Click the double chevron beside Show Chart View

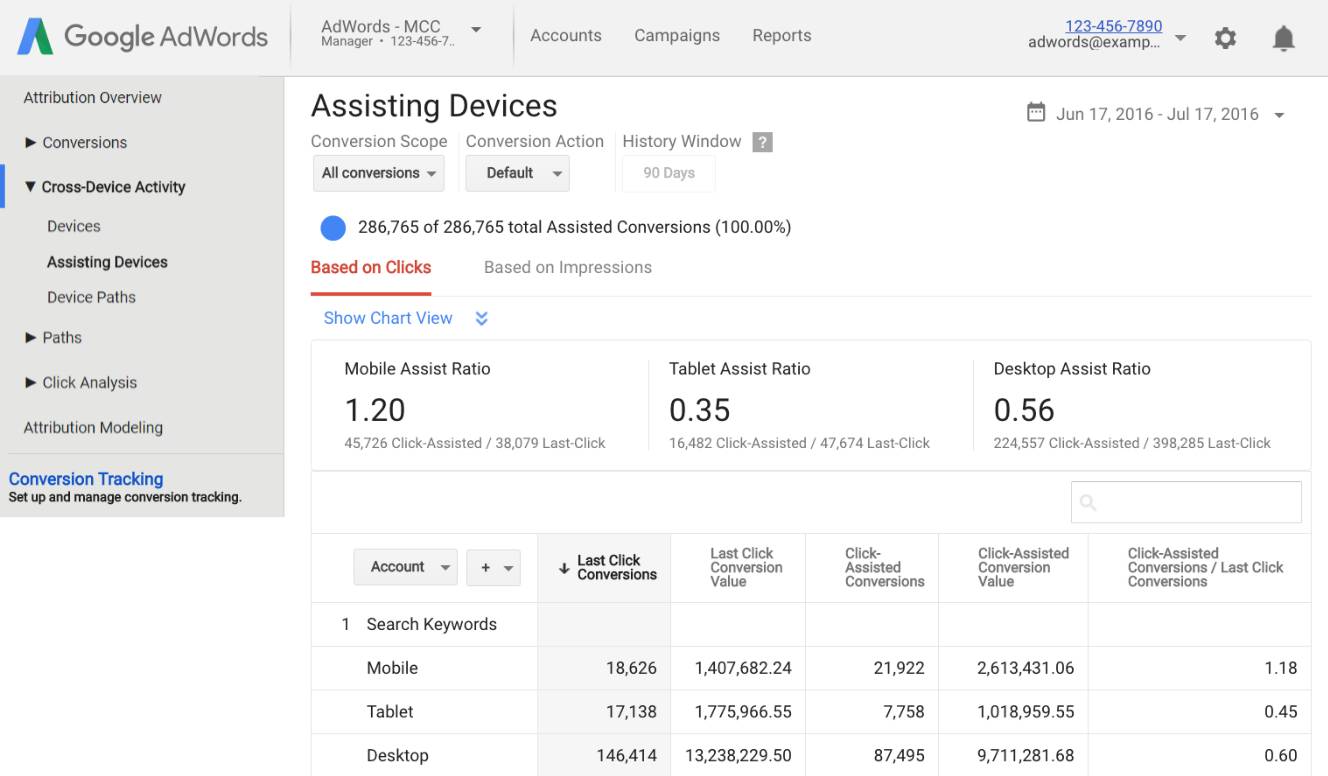click(x=481, y=318)
